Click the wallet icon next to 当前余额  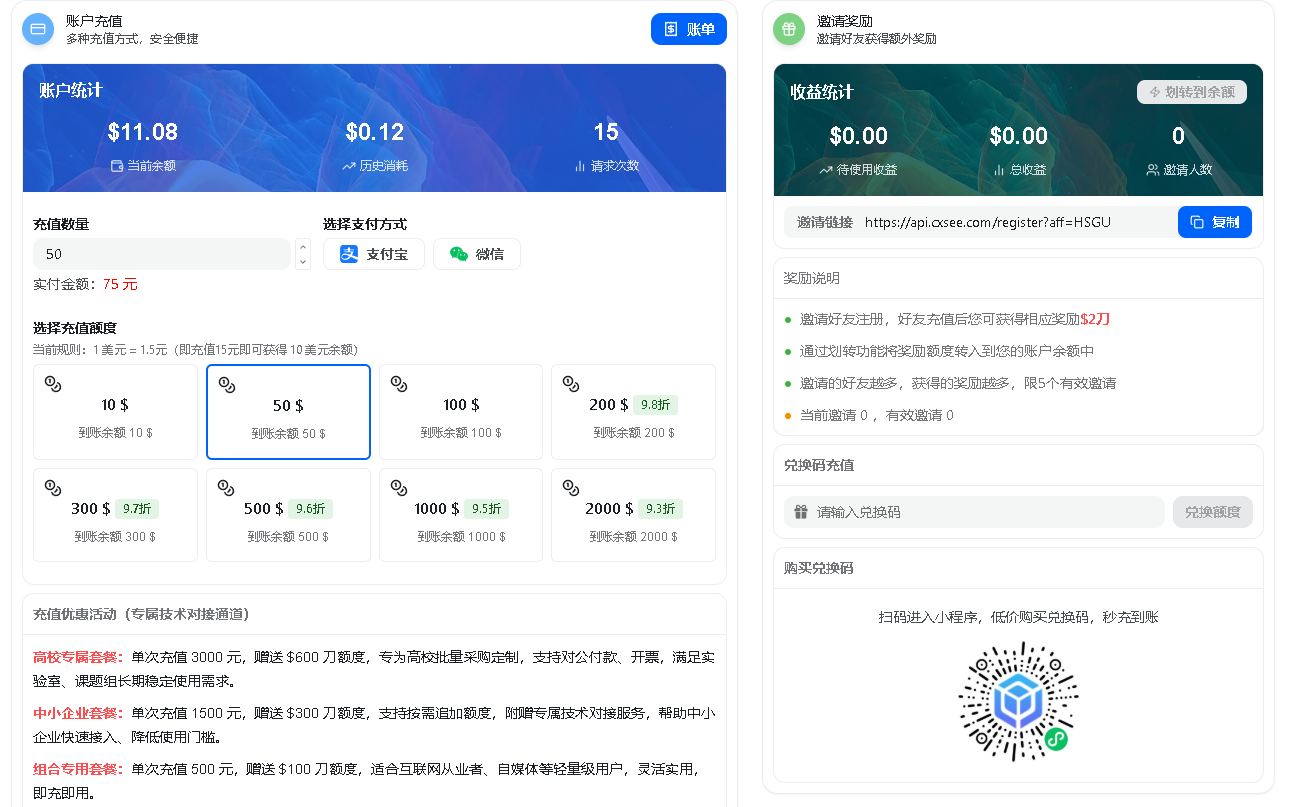coord(117,166)
